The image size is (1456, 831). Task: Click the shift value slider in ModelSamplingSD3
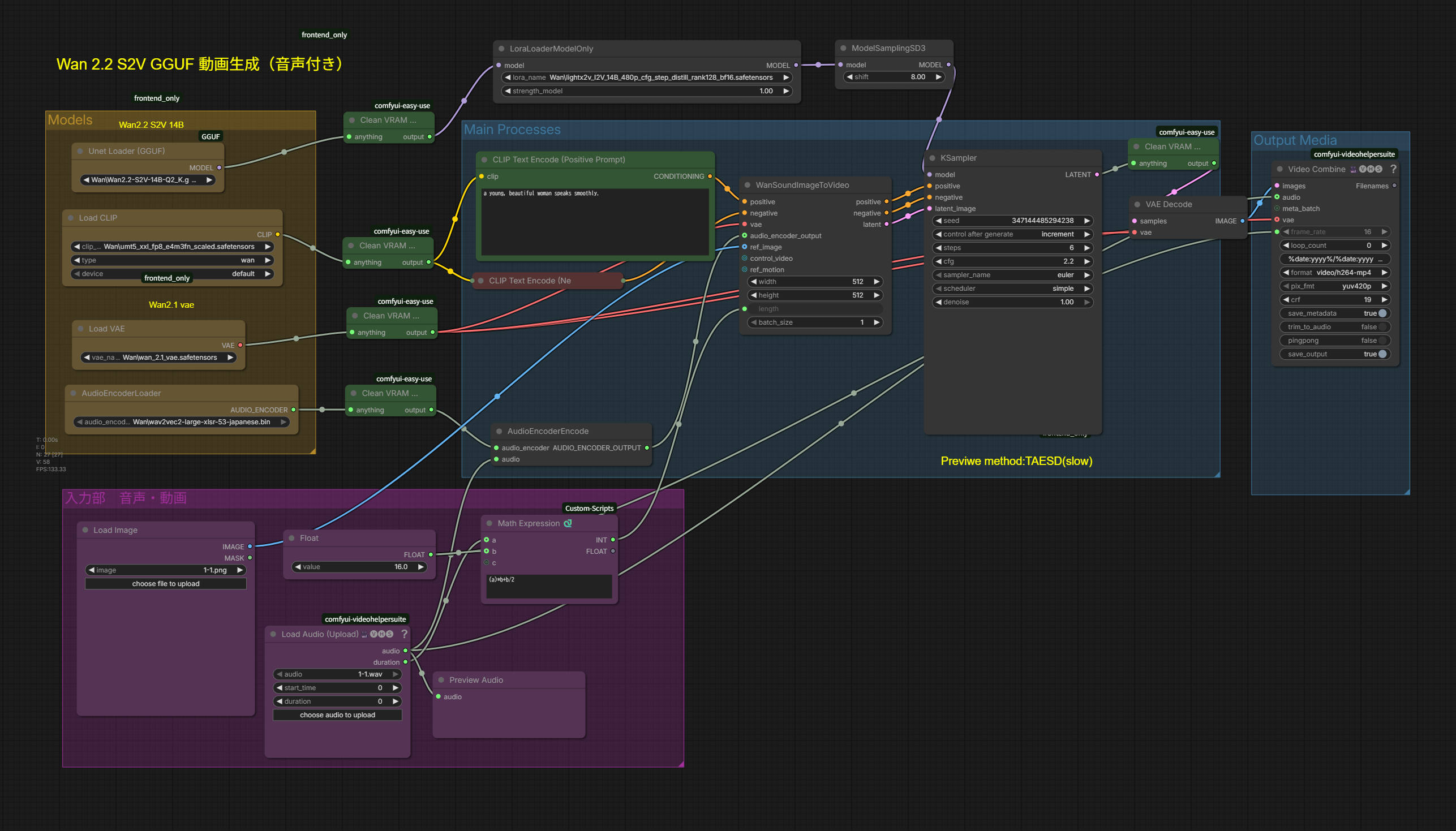(x=894, y=77)
